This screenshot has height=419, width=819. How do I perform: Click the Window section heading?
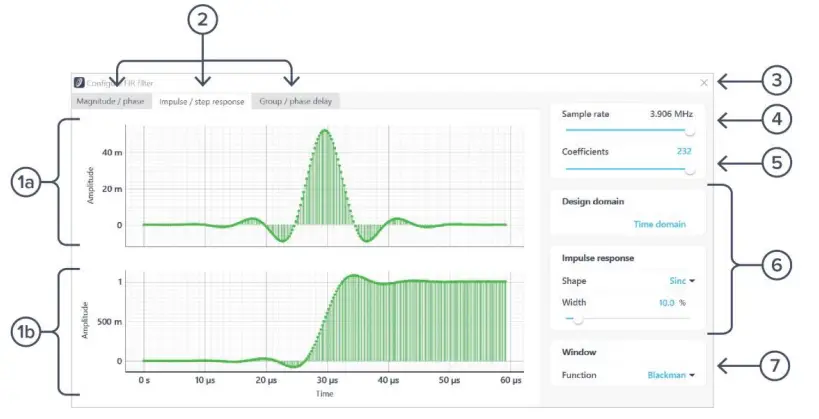(579, 352)
